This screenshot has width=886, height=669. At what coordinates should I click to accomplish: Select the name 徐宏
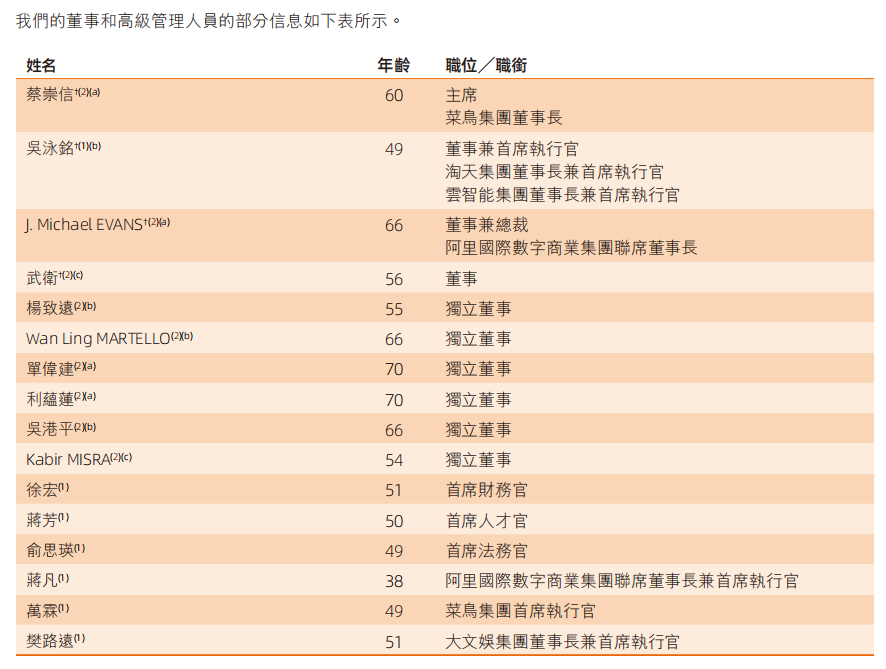coord(42,490)
